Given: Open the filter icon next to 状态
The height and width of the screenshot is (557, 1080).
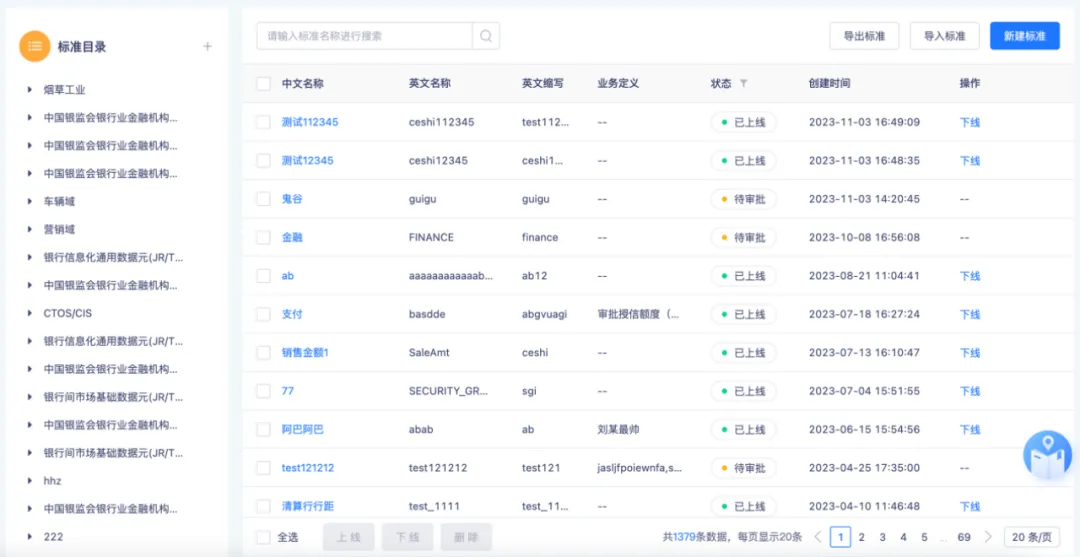Looking at the screenshot, I should coord(743,84).
